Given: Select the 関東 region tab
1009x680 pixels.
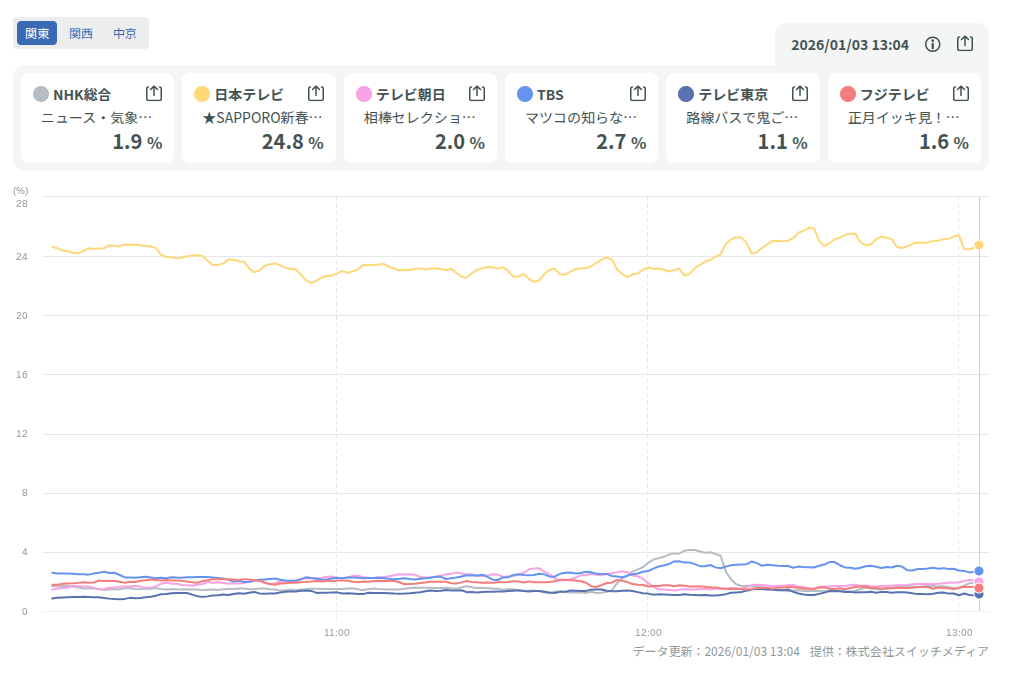Looking at the screenshot, I should 37,33.
